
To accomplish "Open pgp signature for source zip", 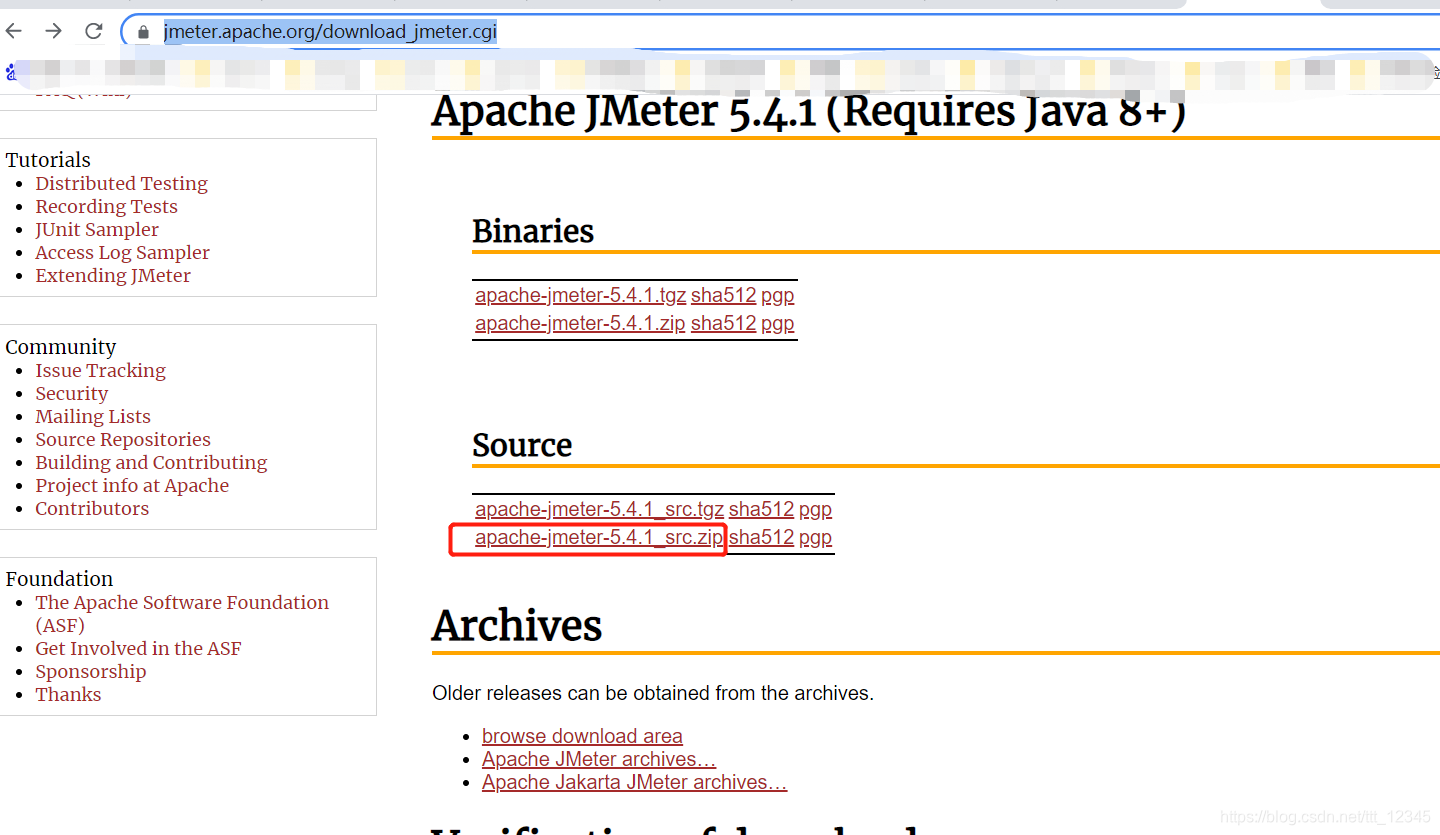I will pyautogui.click(x=815, y=537).
